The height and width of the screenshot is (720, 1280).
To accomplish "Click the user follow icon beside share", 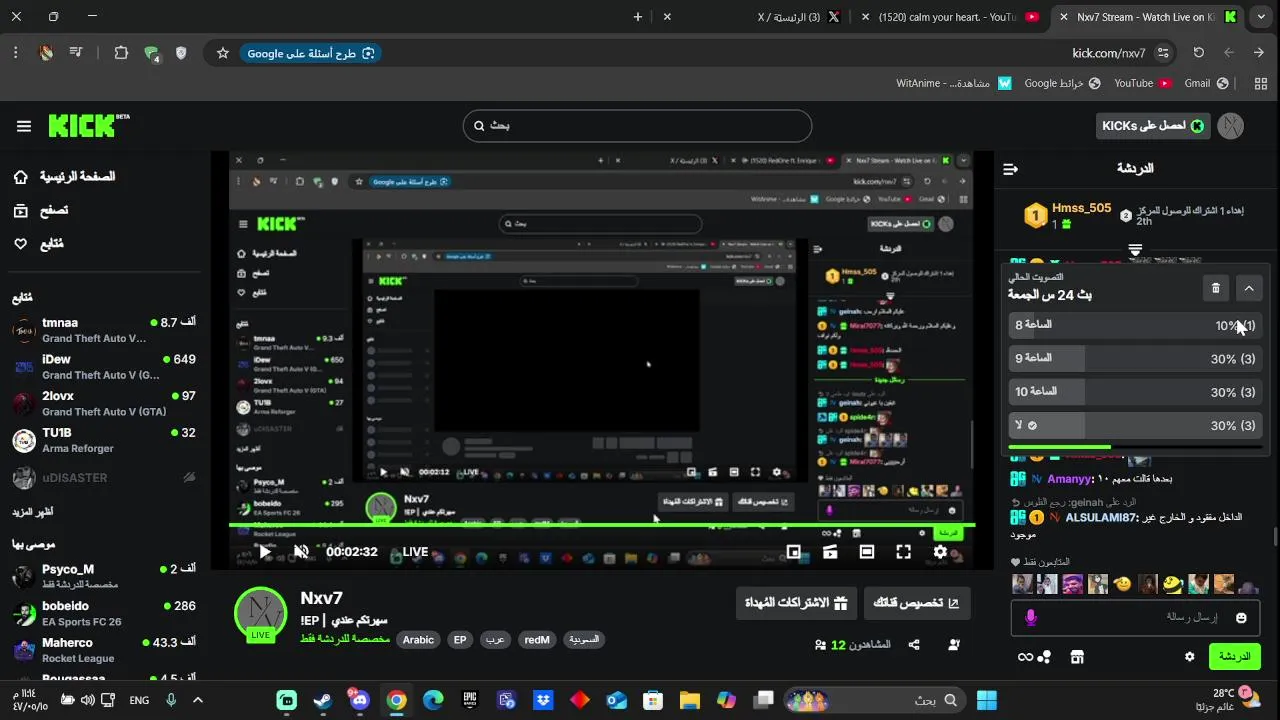I will 954,645.
